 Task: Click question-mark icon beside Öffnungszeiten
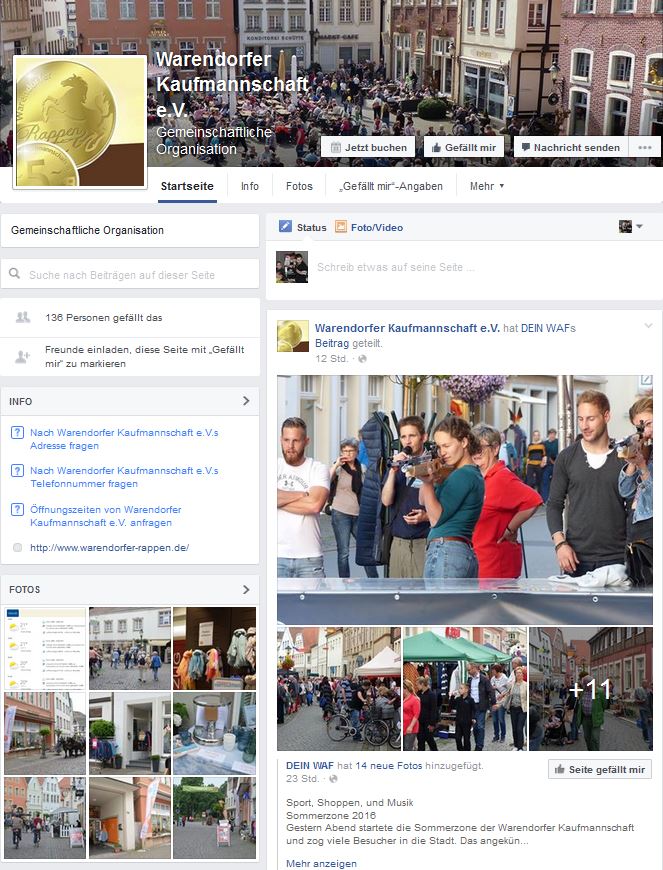click(x=17, y=509)
